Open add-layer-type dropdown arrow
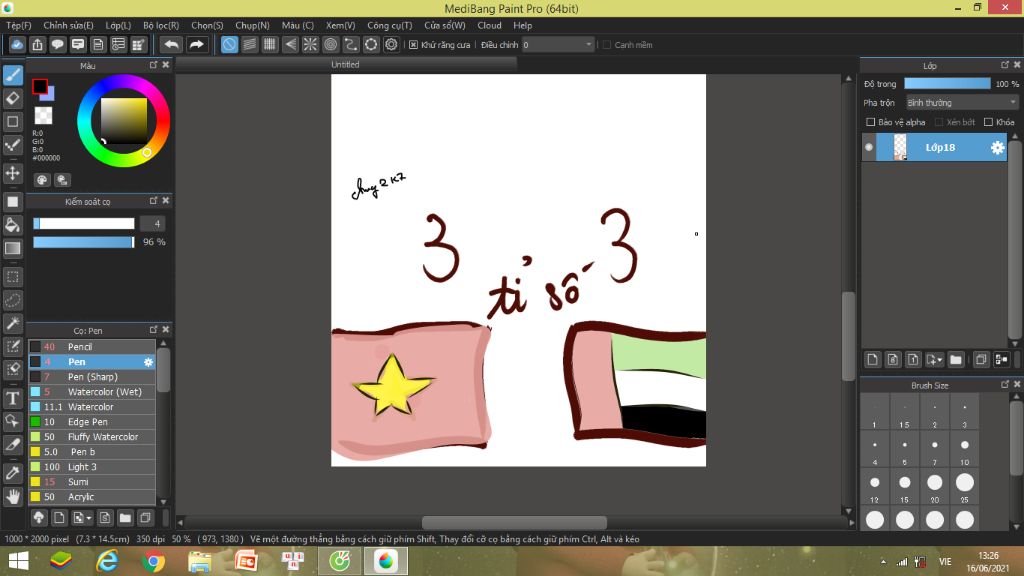The image size is (1024, 576). pyautogui.click(x=935, y=359)
